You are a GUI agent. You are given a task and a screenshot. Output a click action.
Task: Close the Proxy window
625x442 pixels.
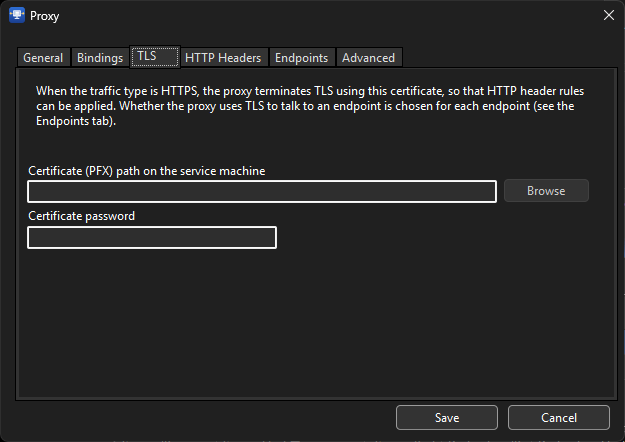click(609, 15)
